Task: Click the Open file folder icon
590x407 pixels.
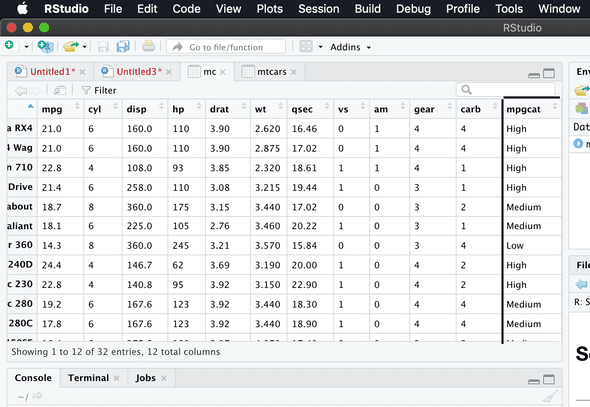Action: (x=70, y=46)
